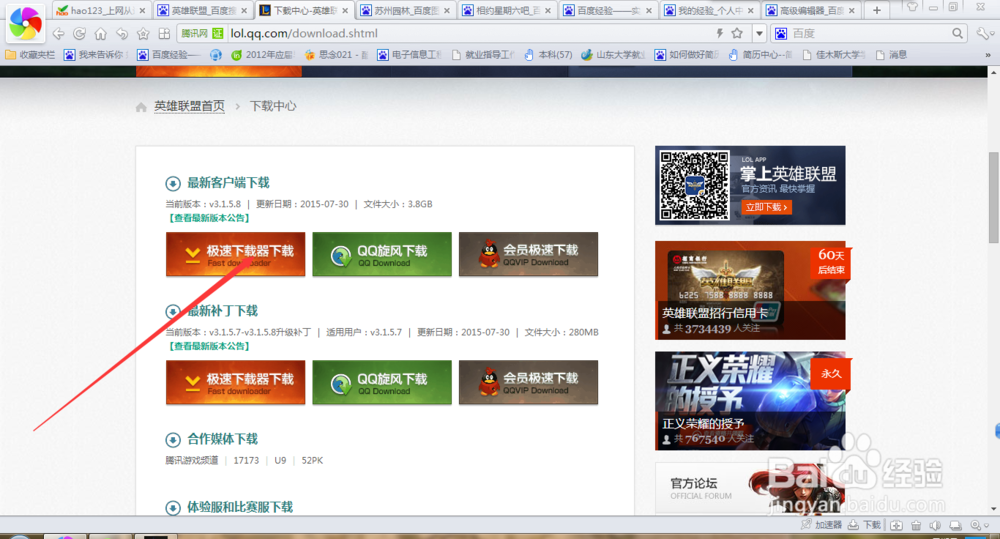Switch to hao123 tab

pos(101,10)
